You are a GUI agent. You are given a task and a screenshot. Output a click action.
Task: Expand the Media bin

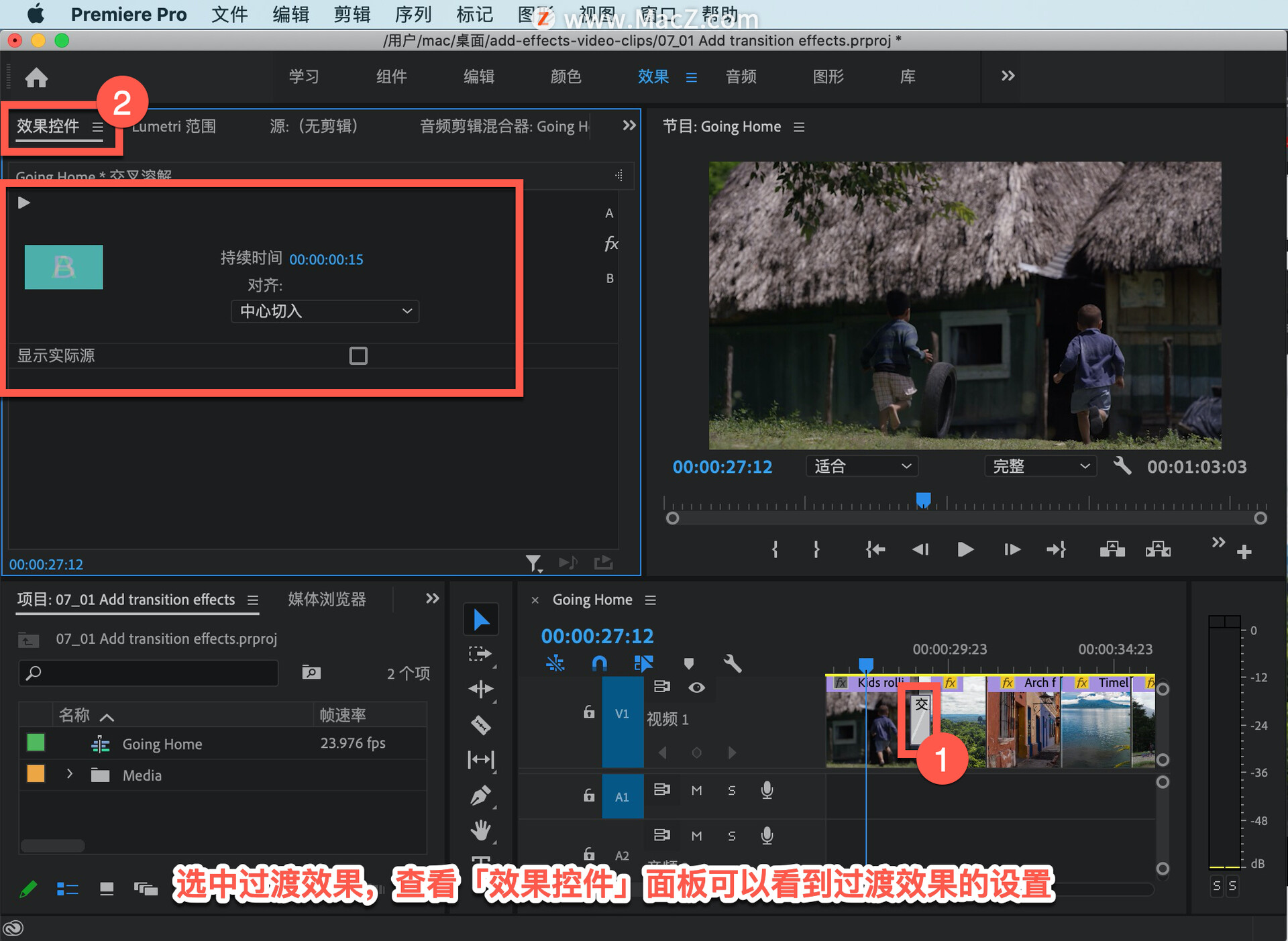point(70,774)
